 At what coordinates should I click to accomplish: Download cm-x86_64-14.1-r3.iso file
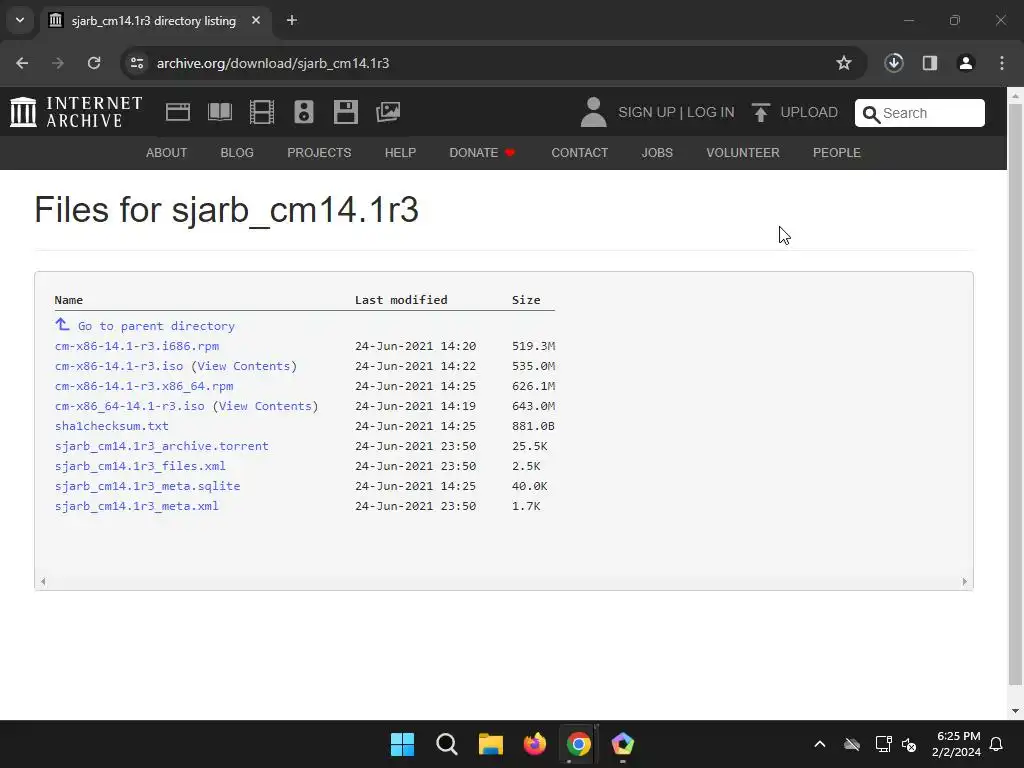click(130, 406)
